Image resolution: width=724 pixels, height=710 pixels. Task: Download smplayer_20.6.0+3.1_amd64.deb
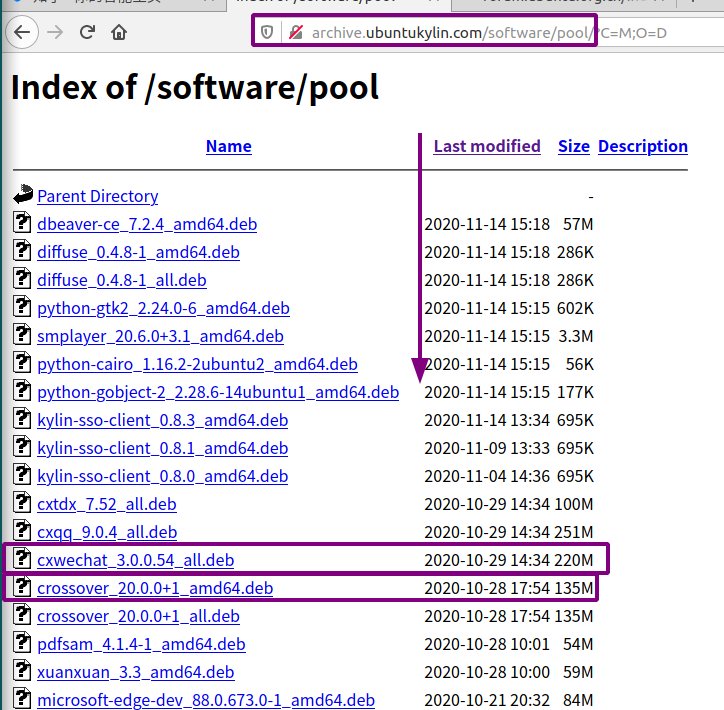[160, 337]
